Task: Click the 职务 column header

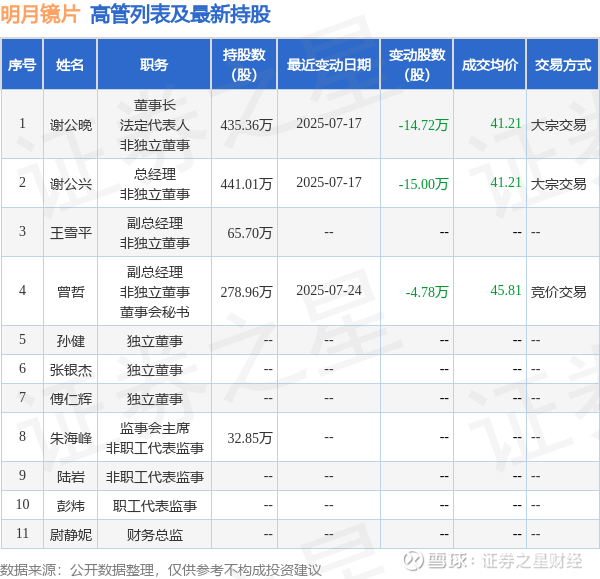Action: [154, 65]
